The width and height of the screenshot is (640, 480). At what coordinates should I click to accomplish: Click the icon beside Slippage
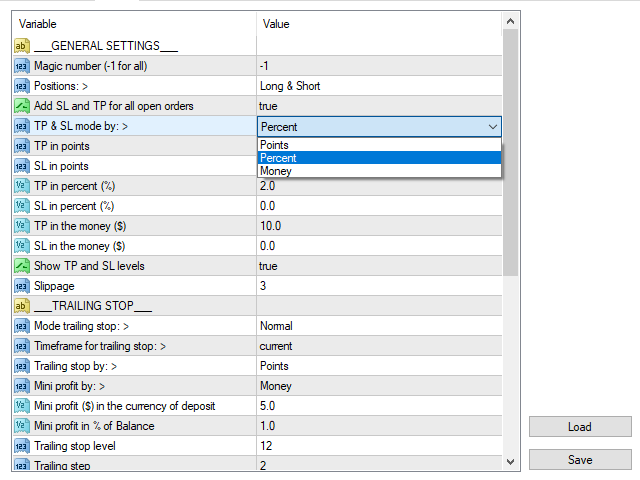click(22, 286)
